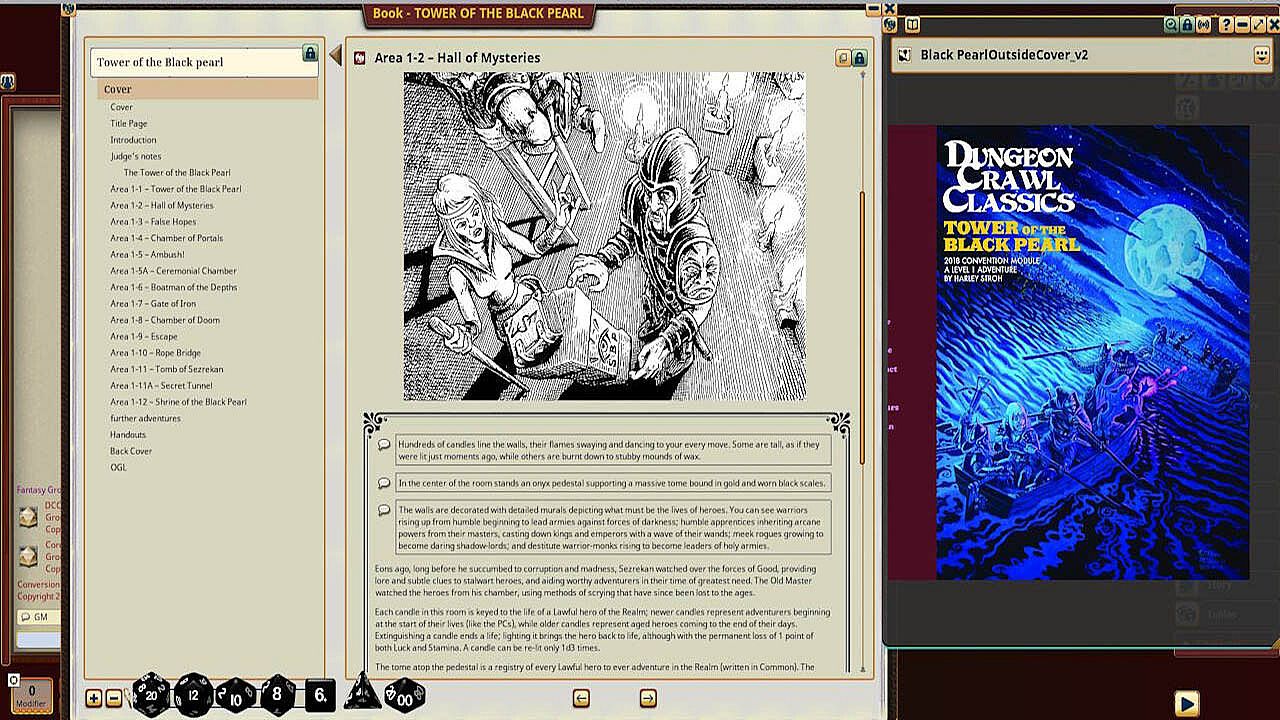The height and width of the screenshot is (720, 1280).
Task: Go to the previous book page
Action: click(x=581, y=698)
